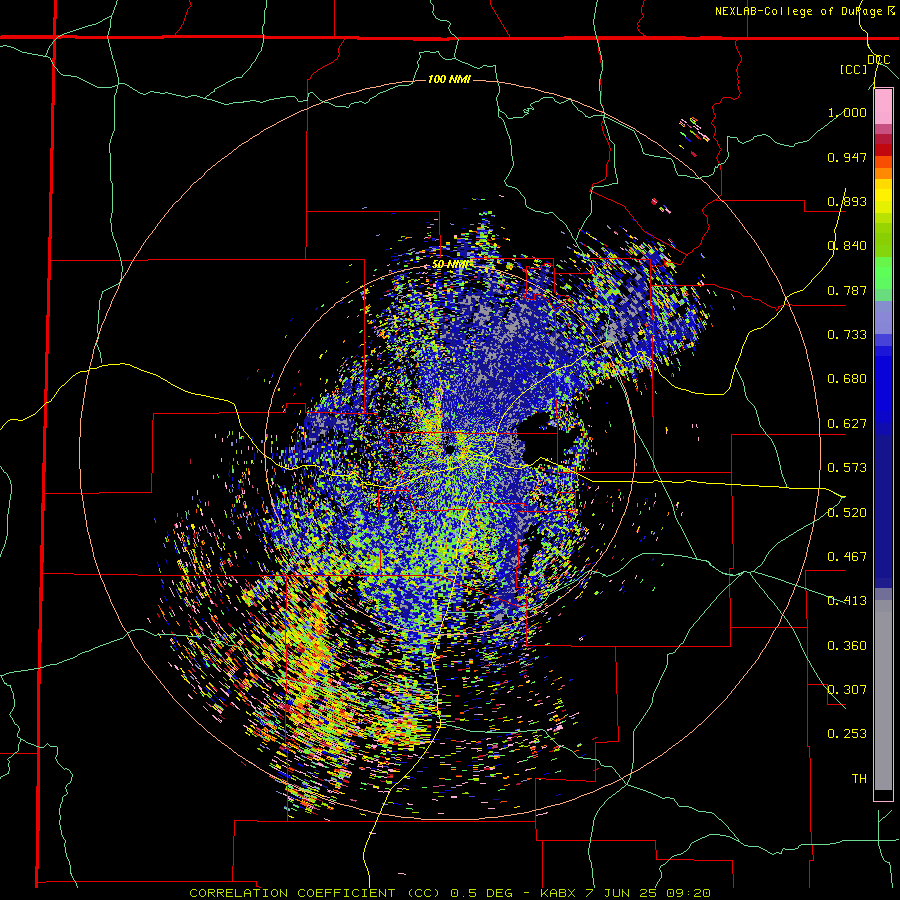900x900 pixels.
Task: Pick the bright green band of color scale
Action: pos(883,273)
